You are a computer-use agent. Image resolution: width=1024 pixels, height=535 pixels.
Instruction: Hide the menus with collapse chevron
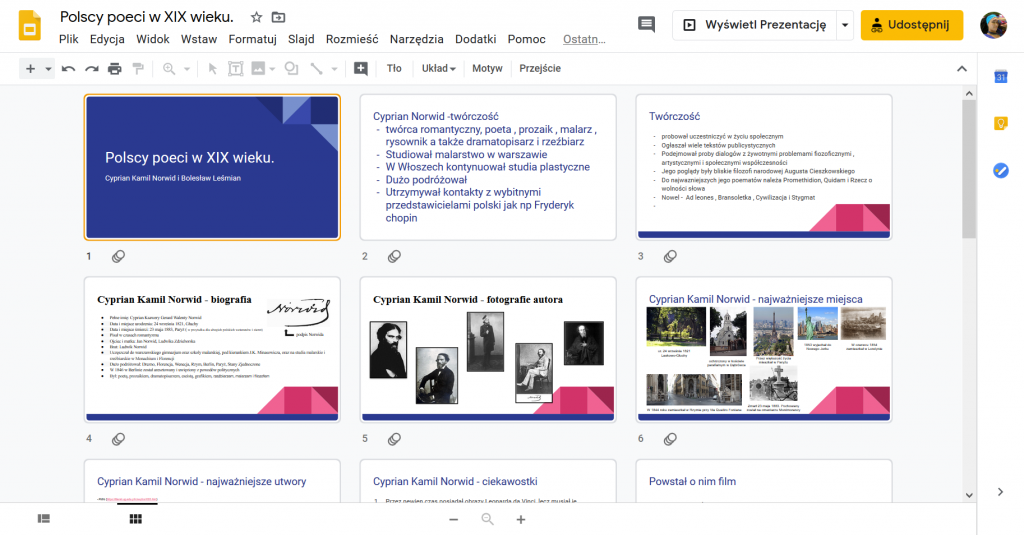pyautogui.click(x=962, y=69)
